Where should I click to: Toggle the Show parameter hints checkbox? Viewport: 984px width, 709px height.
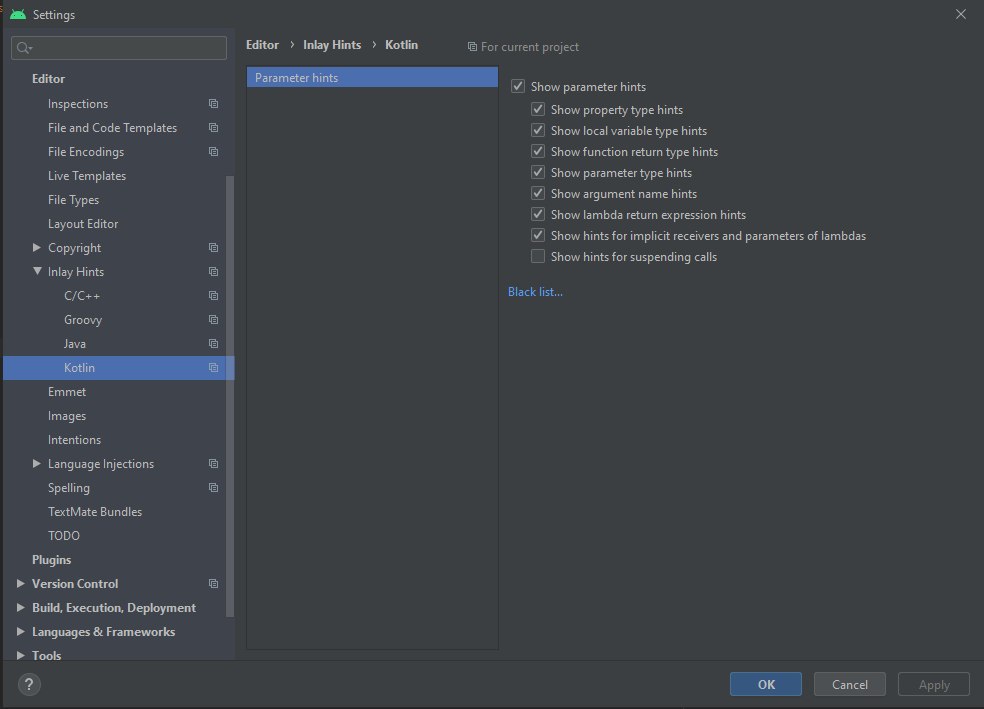[x=518, y=87]
